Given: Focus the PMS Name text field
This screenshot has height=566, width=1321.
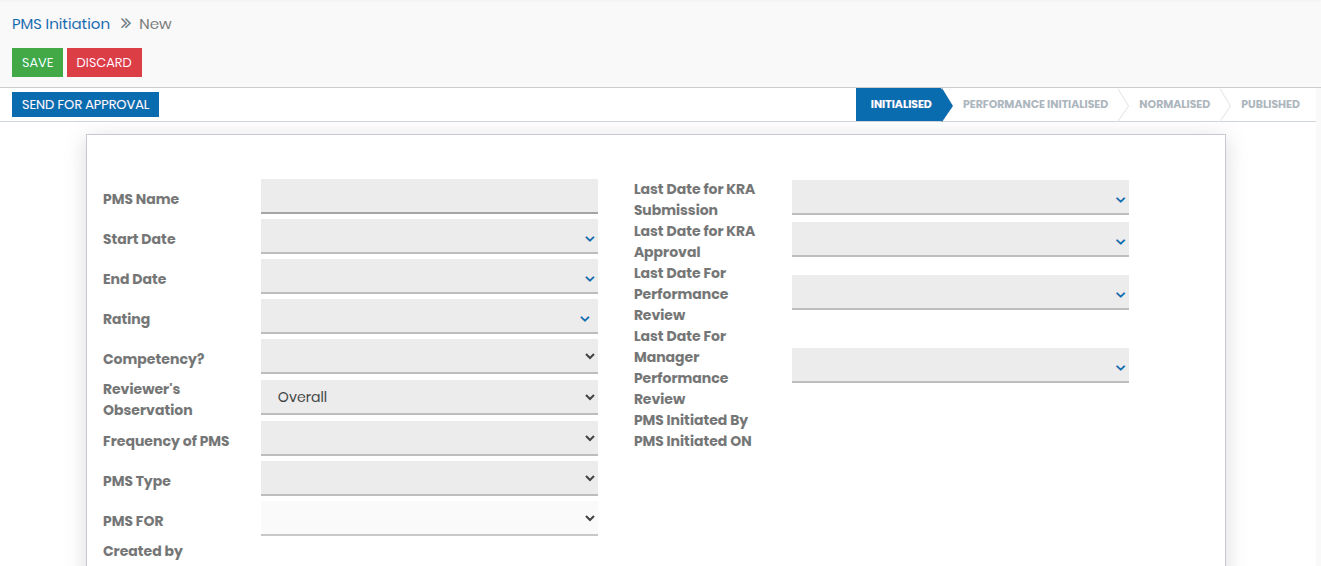Looking at the screenshot, I should point(429,196).
